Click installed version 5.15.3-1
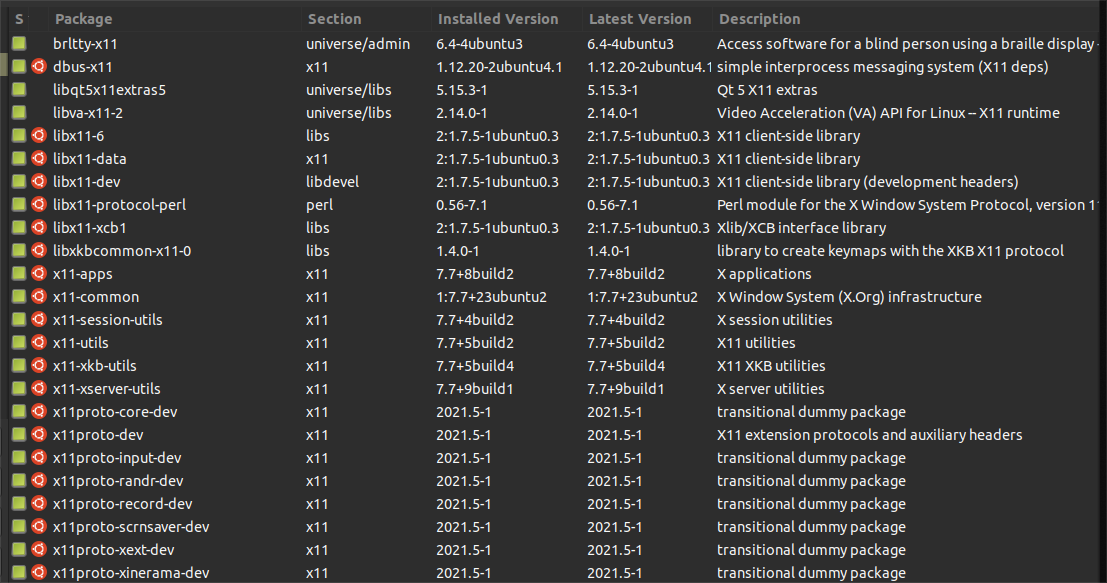 point(462,90)
